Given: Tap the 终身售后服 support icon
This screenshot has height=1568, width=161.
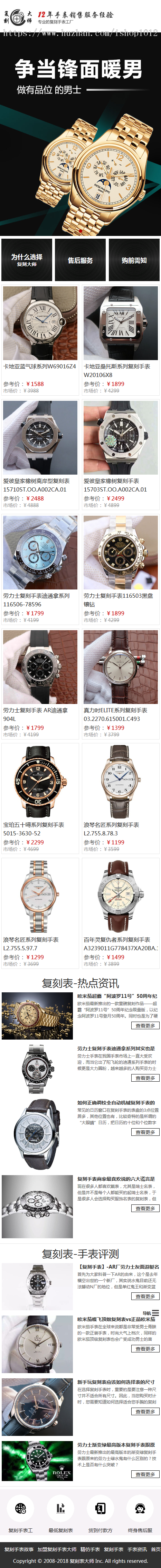Looking at the screenshot, I should (140, 1508).
